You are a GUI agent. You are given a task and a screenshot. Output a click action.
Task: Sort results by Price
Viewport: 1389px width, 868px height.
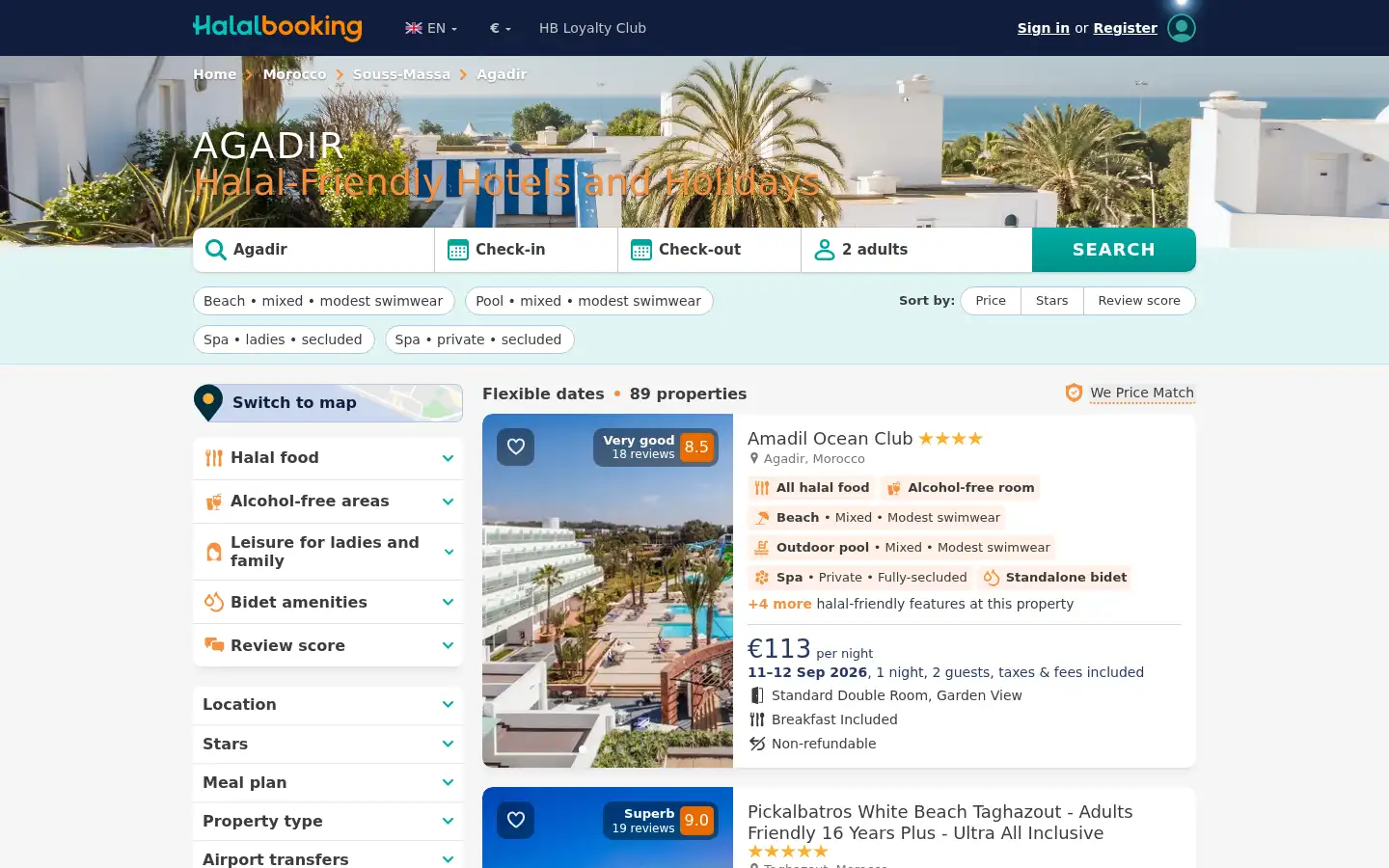coord(991,301)
